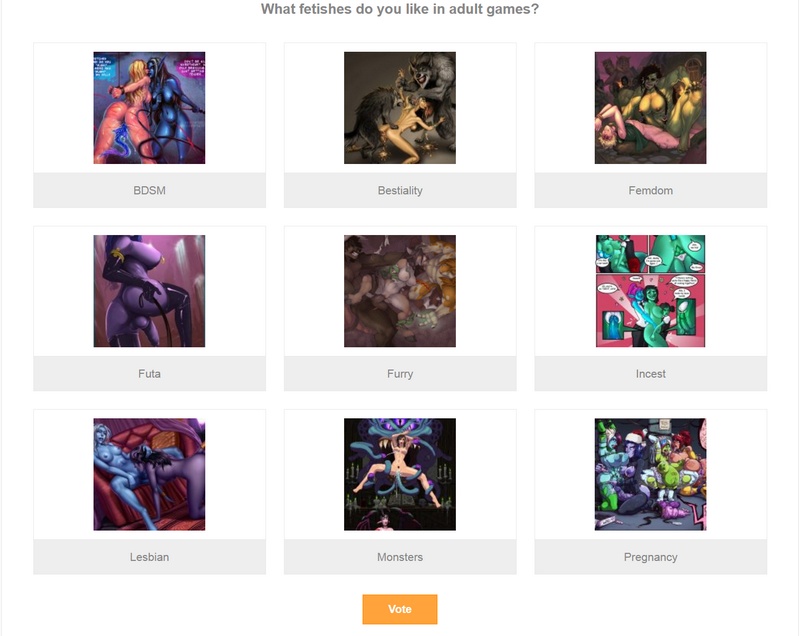800x636 pixels.
Task: Pick the Monsters option image
Action: [400, 474]
